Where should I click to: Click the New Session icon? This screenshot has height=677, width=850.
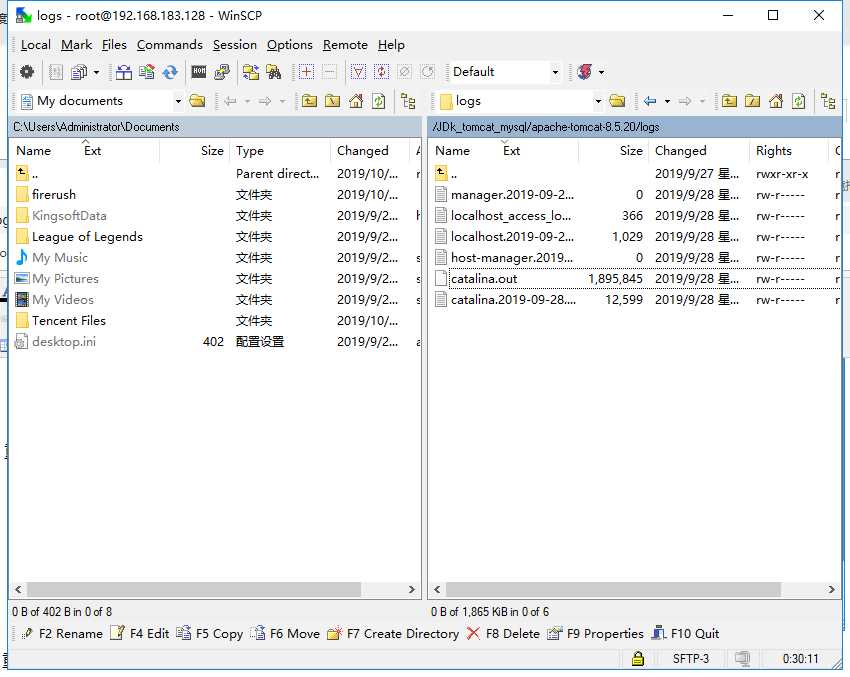(584, 72)
